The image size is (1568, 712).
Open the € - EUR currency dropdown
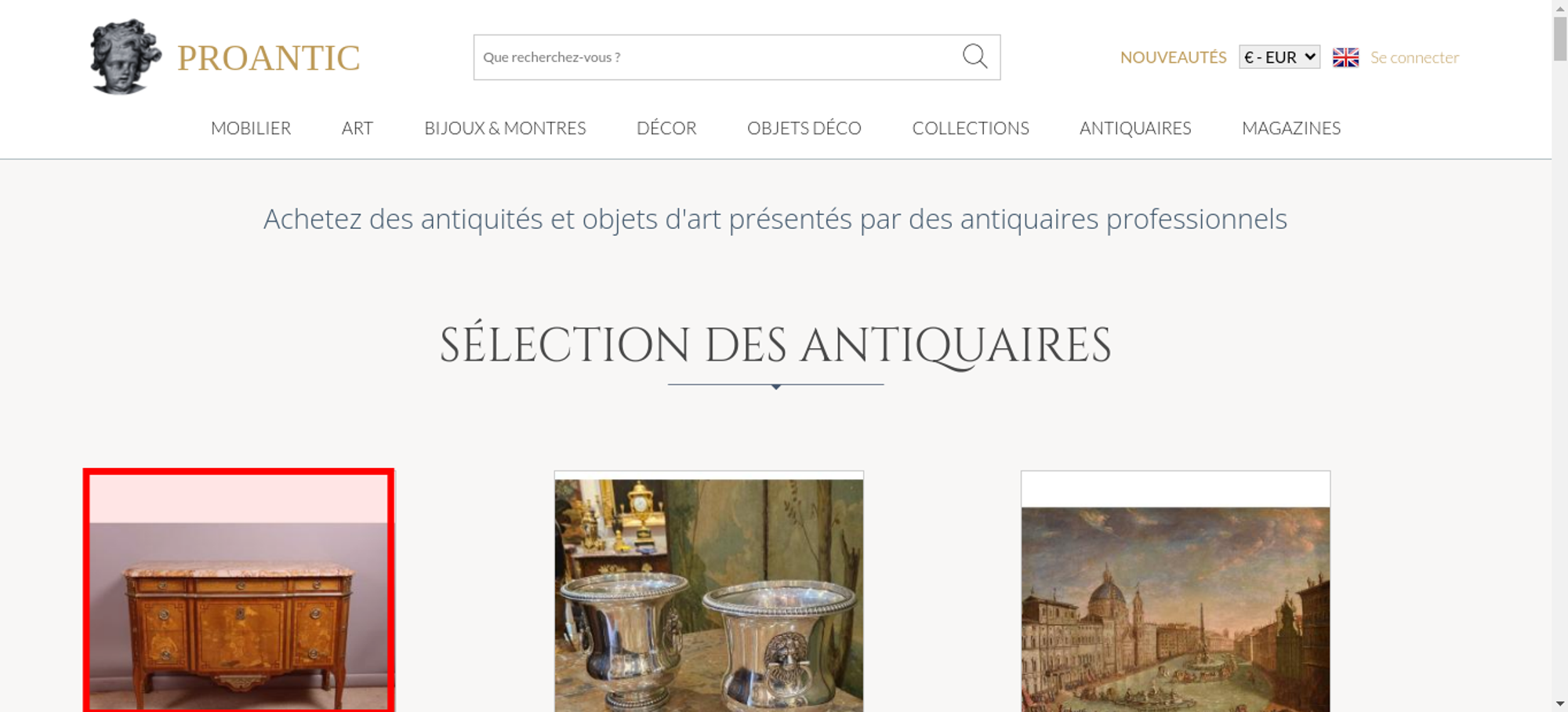[x=1279, y=57]
